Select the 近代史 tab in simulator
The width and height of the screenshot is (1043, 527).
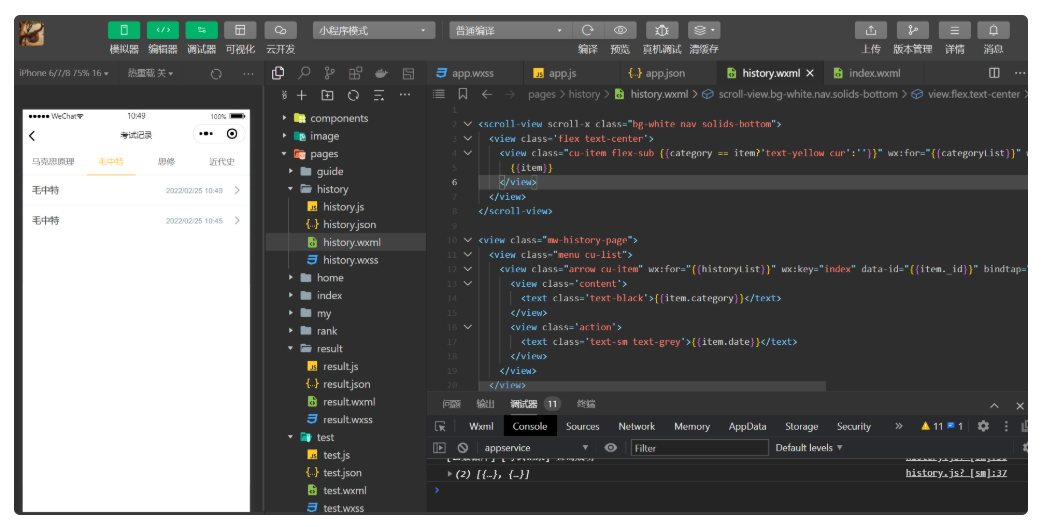(222, 162)
